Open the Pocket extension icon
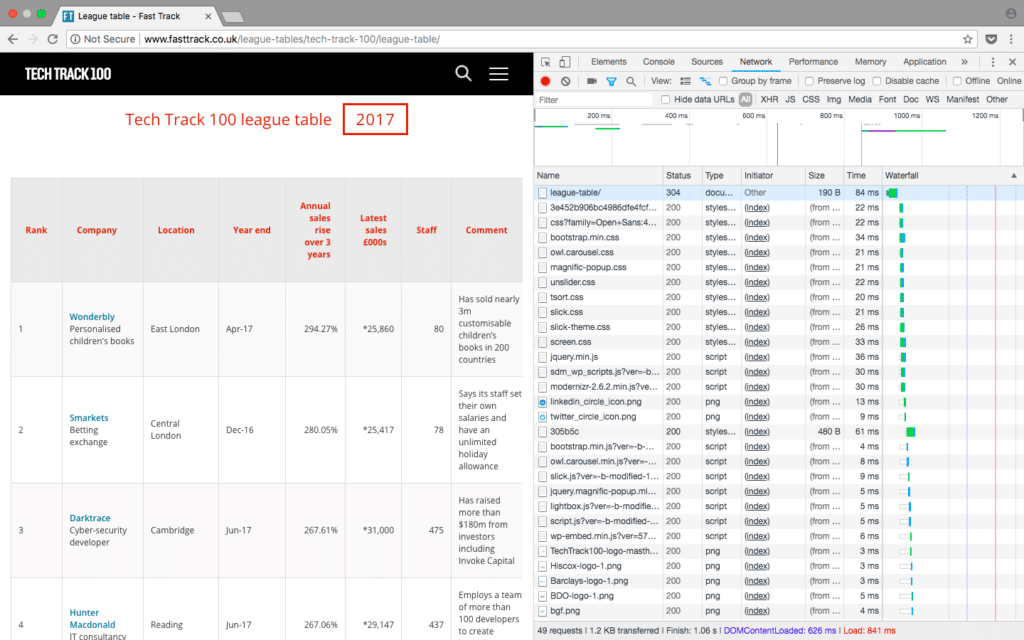 [991, 39]
